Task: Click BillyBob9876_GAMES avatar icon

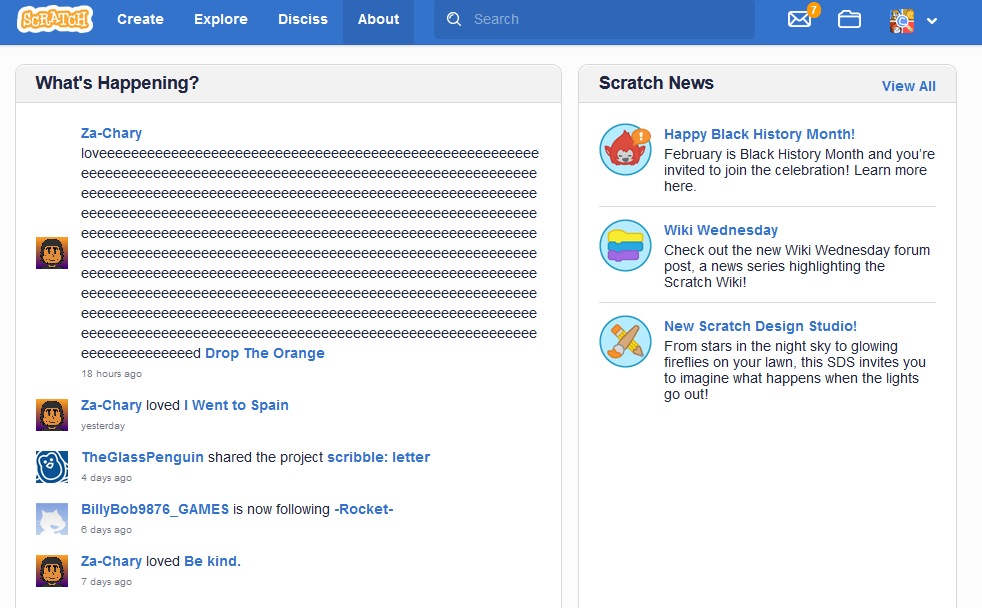Action: point(52,518)
